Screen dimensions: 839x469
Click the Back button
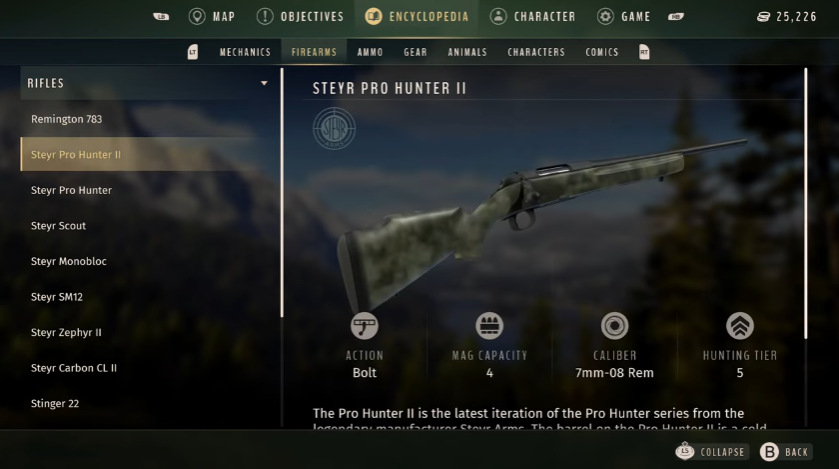point(785,452)
